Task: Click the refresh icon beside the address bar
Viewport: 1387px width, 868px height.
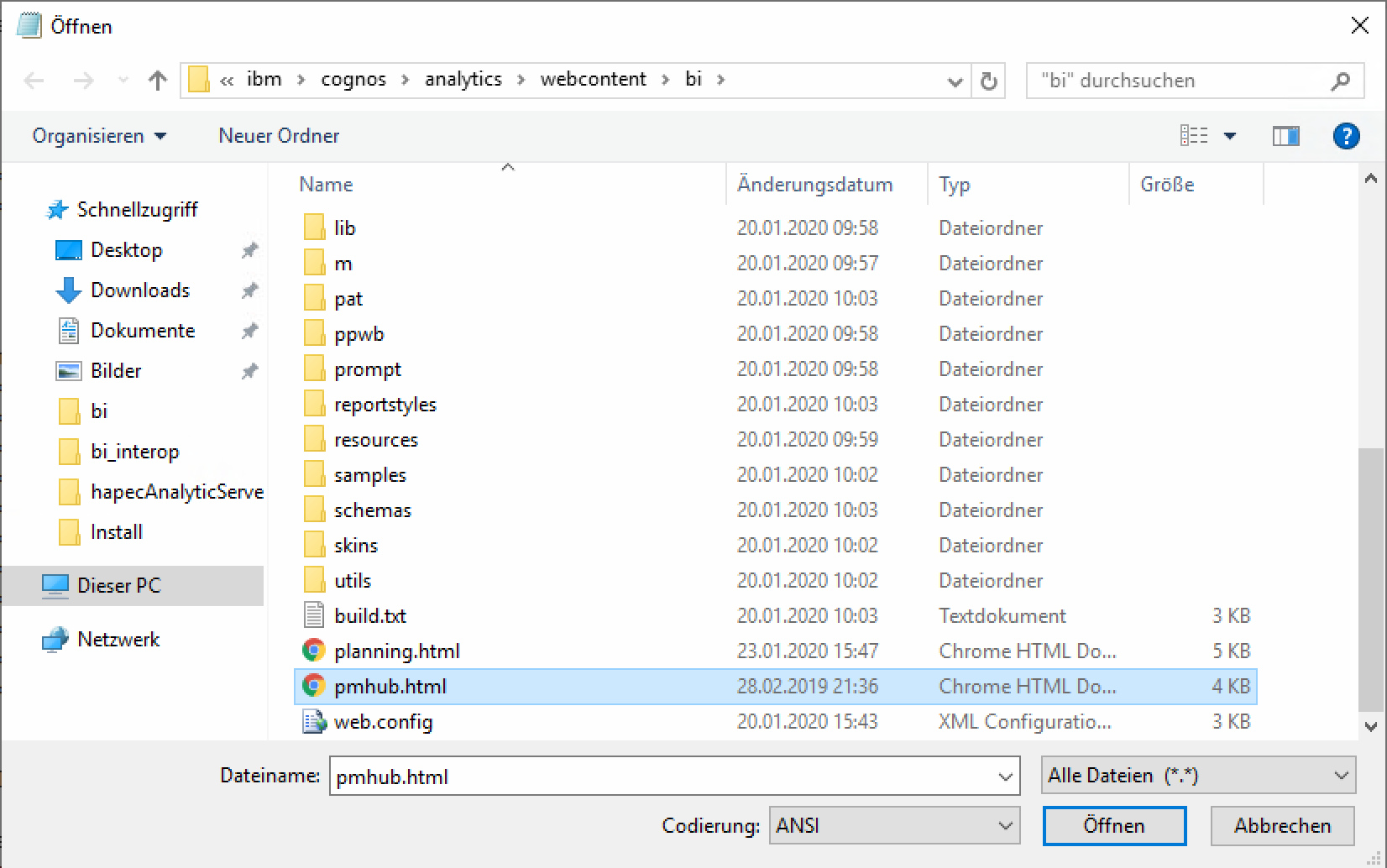Action: pos(989,81)
